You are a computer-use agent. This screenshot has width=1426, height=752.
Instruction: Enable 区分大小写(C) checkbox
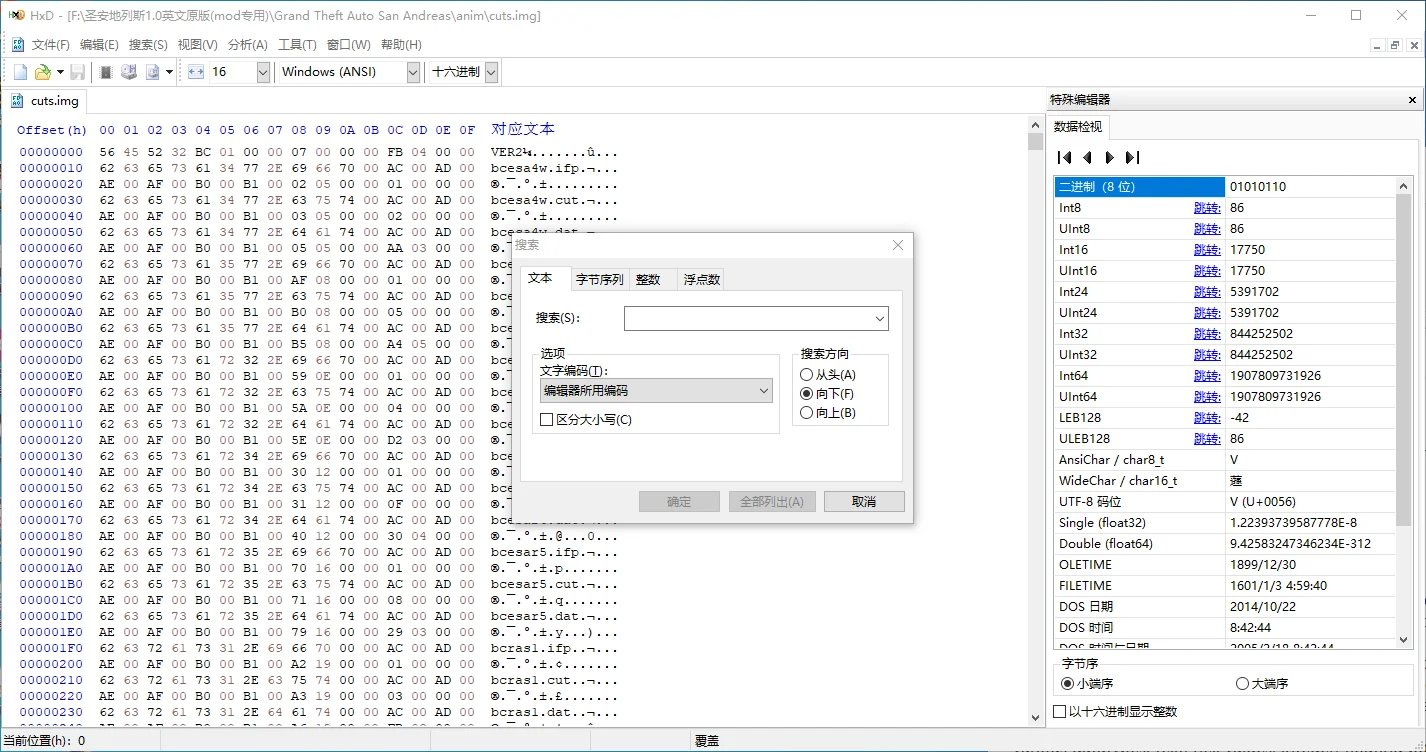pos(586,420)
